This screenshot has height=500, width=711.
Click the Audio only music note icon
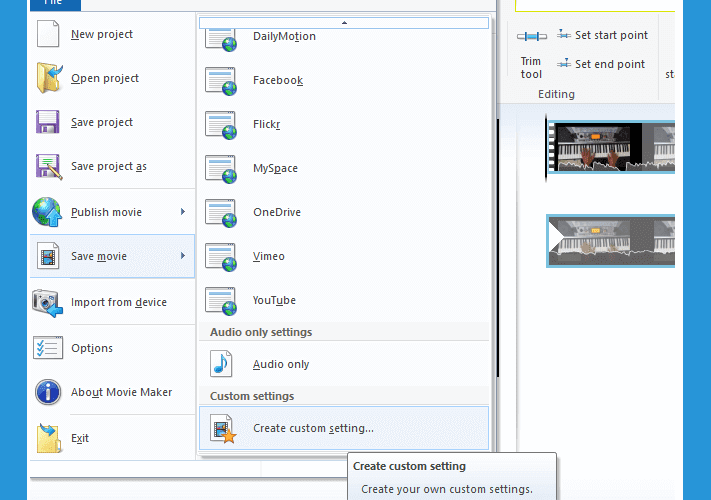(221, 364)
